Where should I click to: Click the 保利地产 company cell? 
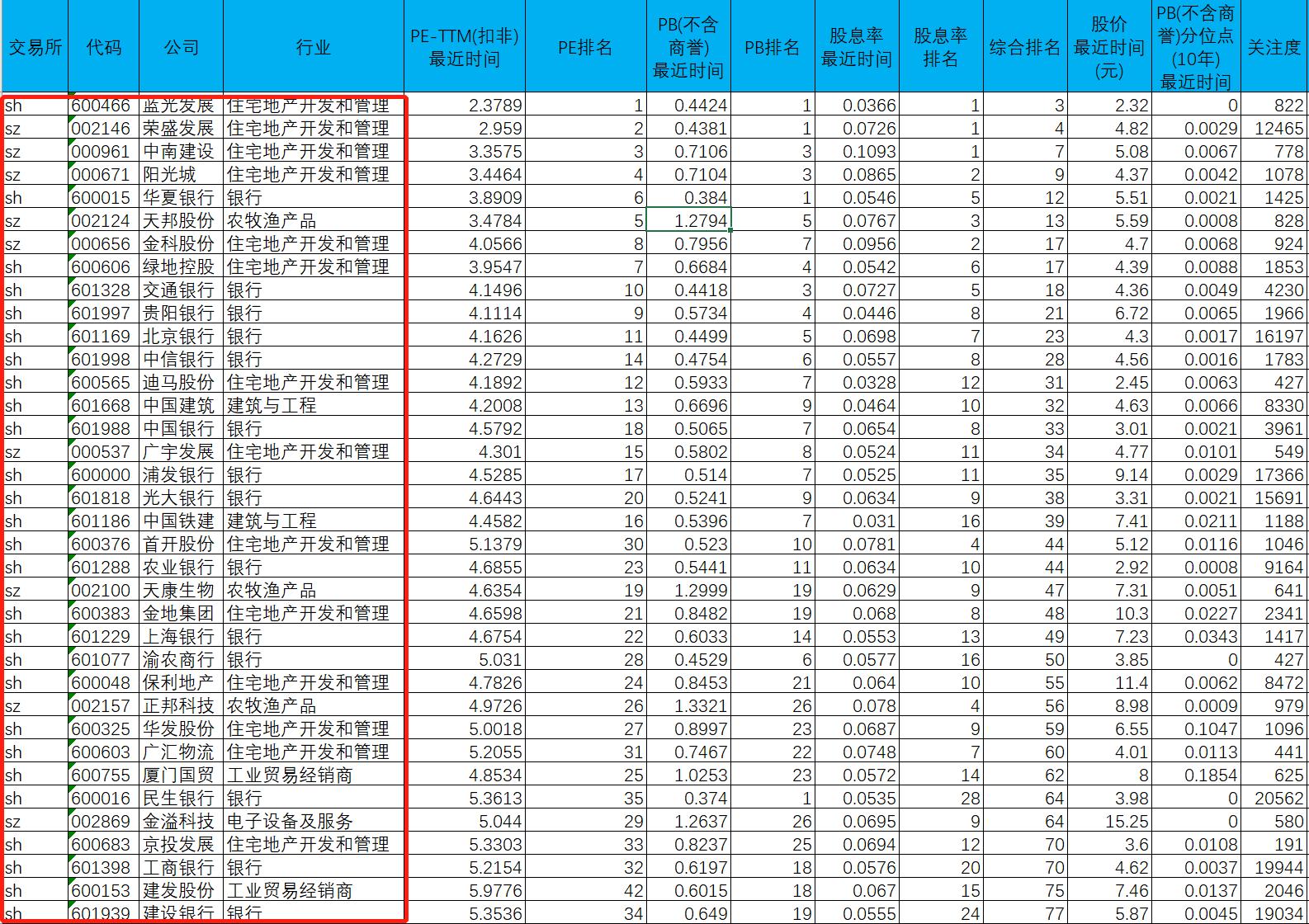tap(182, 682)
